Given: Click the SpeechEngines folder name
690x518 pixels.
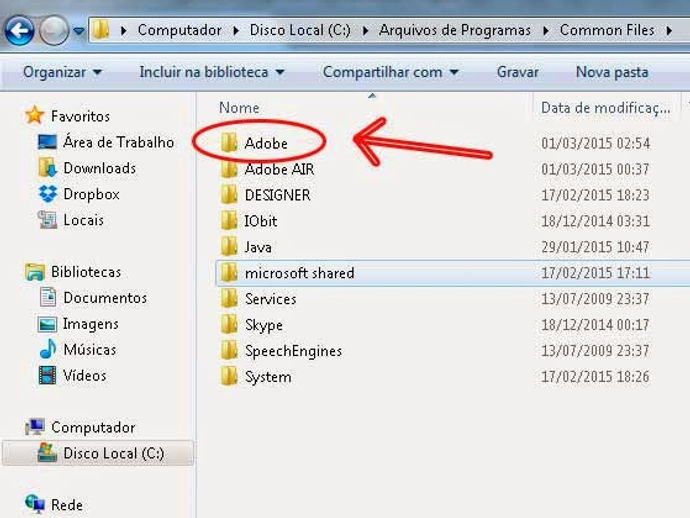Looking at the screenshot, I should pyautogui.click(x=293, y=351).
